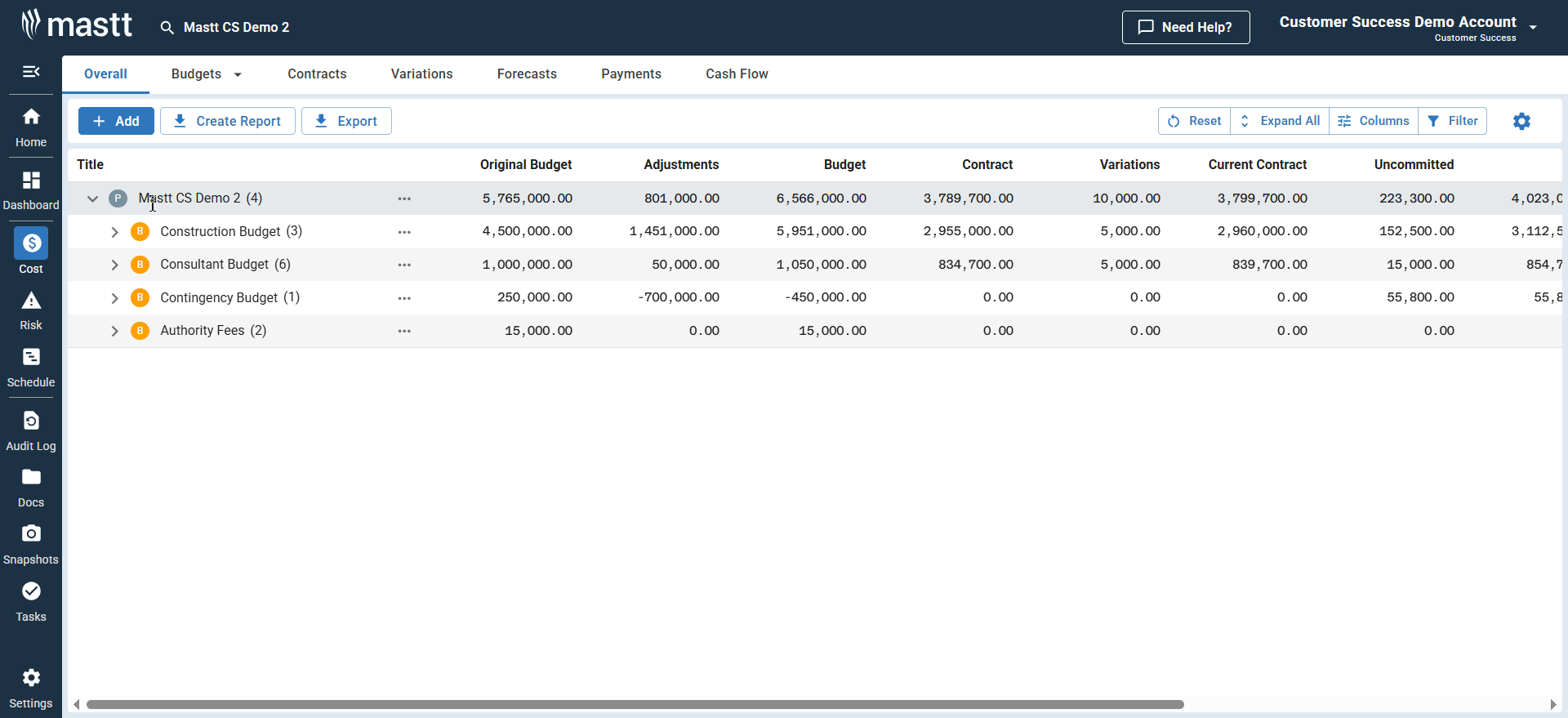Open the Audit Log
This screenshot has height=718, width=1568.
coord(31,432)
